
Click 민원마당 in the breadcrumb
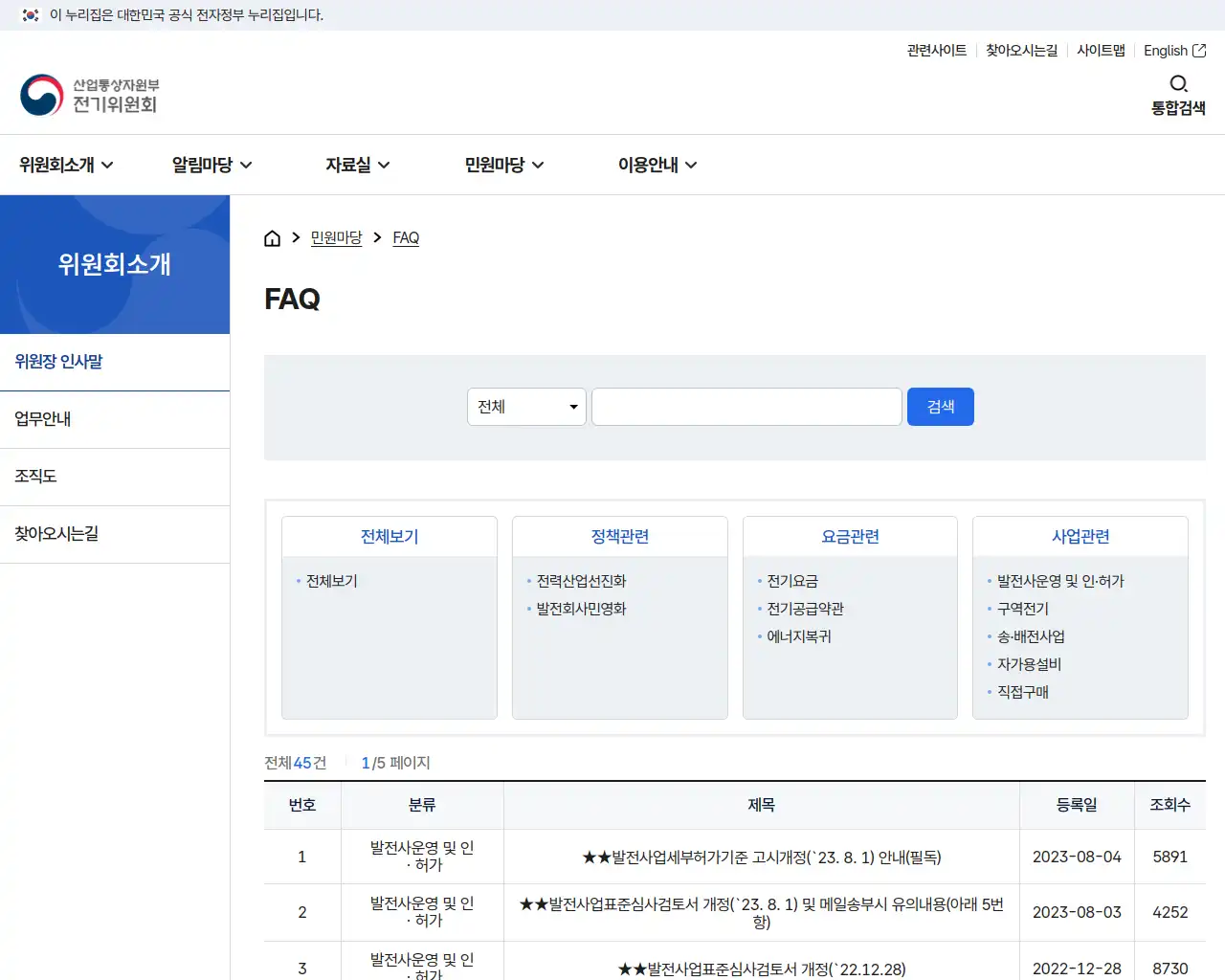336,237
